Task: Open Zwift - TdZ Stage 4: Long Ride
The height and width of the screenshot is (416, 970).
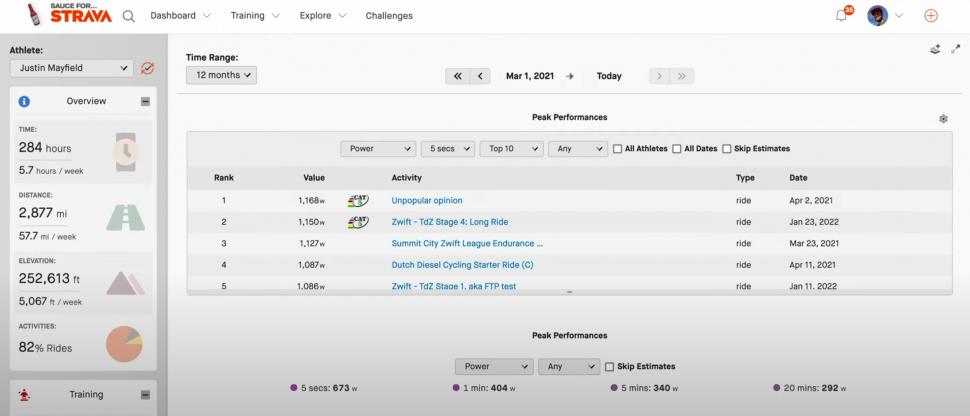Action: click(x=450, y=222)
